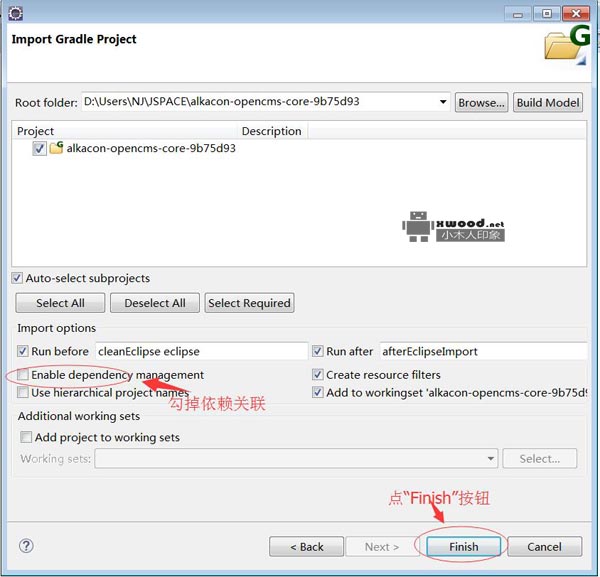This screenshot has height=577, width=600.
Task: Toggle Add to workingset checkbox
Action: (x=318, y=392)
